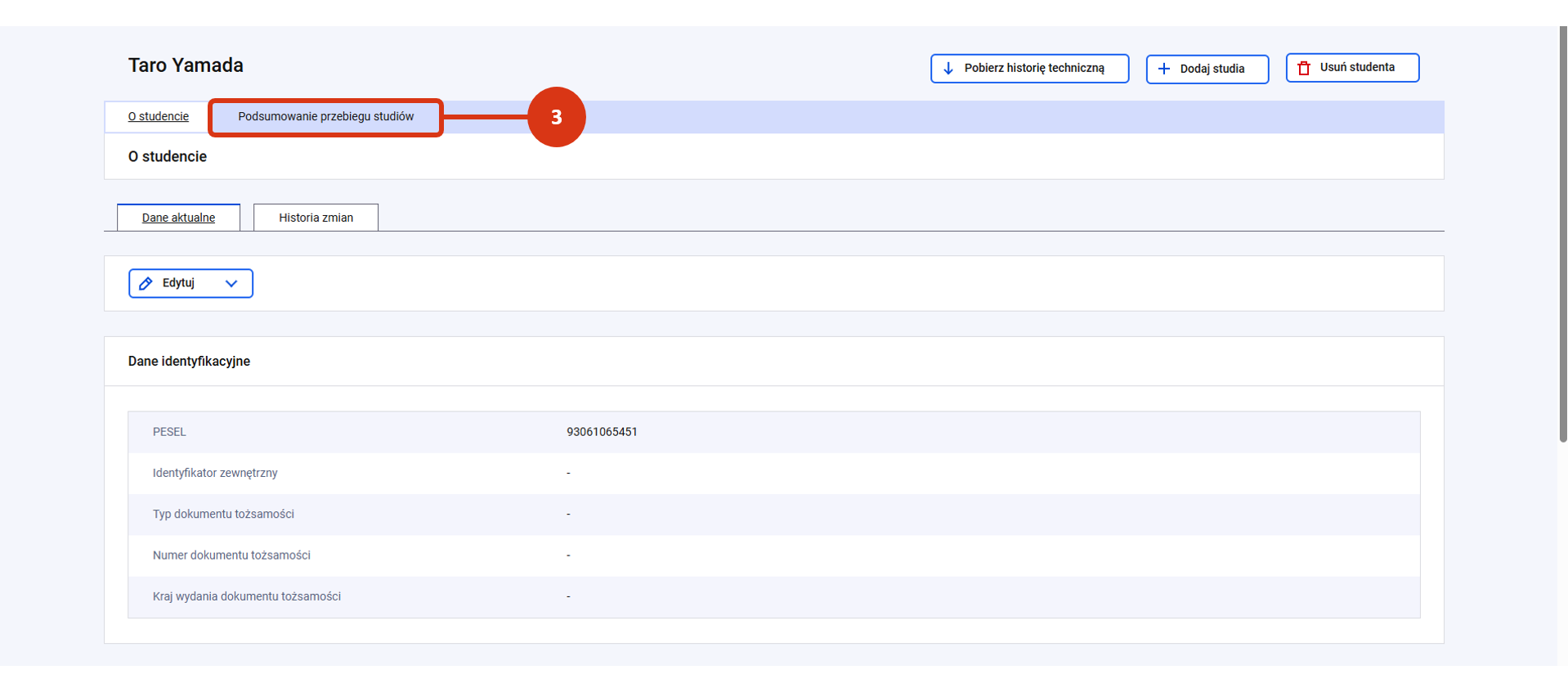Click the plus icon in Dodaj studia
The width and height of the screenshot is (1568, 688).
pyautogui.click(x=1164, y=69)
